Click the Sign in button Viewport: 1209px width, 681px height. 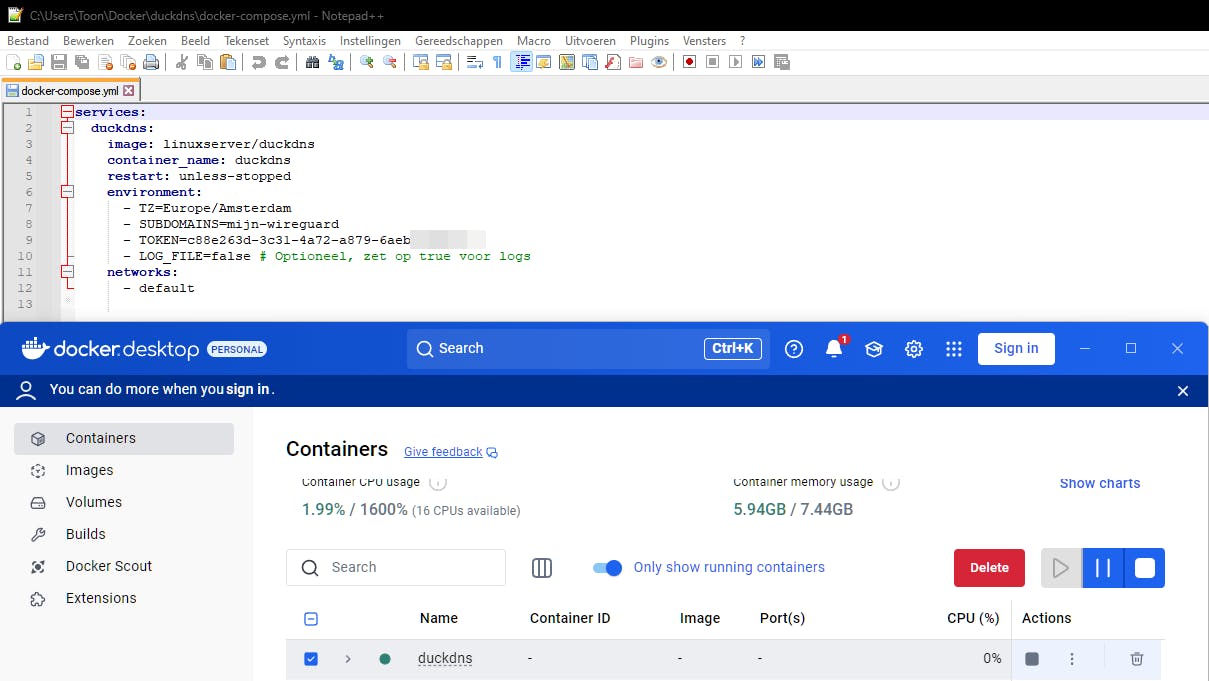point(1016,348)
